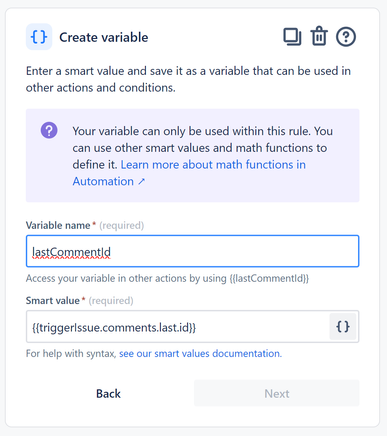Click the helper text showing {{lastCommentId}}
The image size is (387, 436).
pos(167,278)
